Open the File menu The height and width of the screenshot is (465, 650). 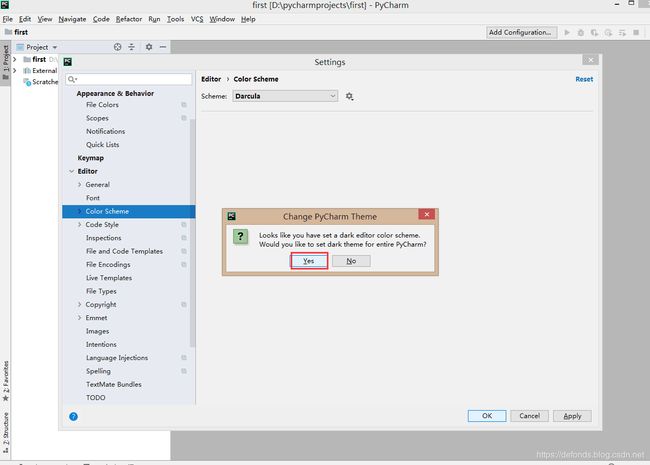tap(7, 19)
